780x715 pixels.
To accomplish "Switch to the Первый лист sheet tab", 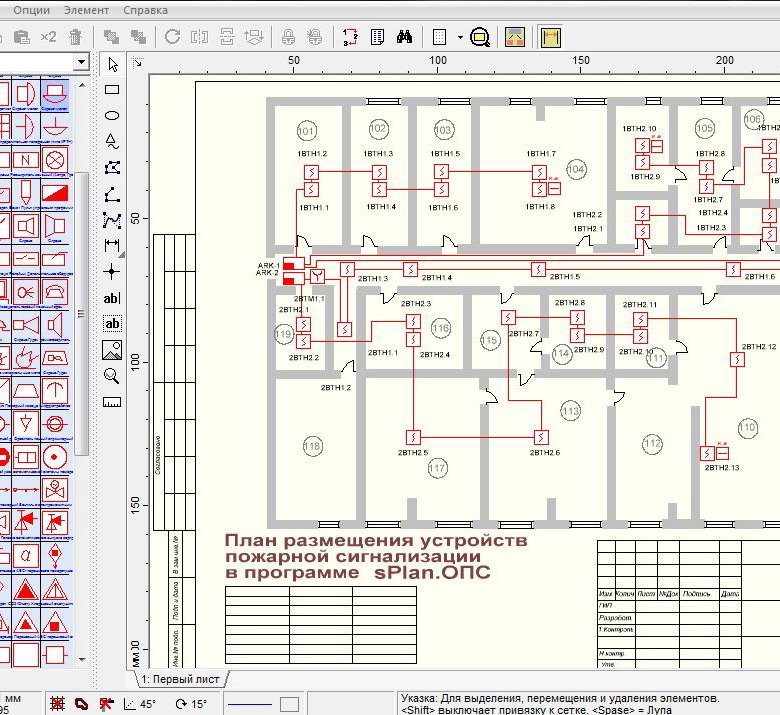I will coord(178,679).
